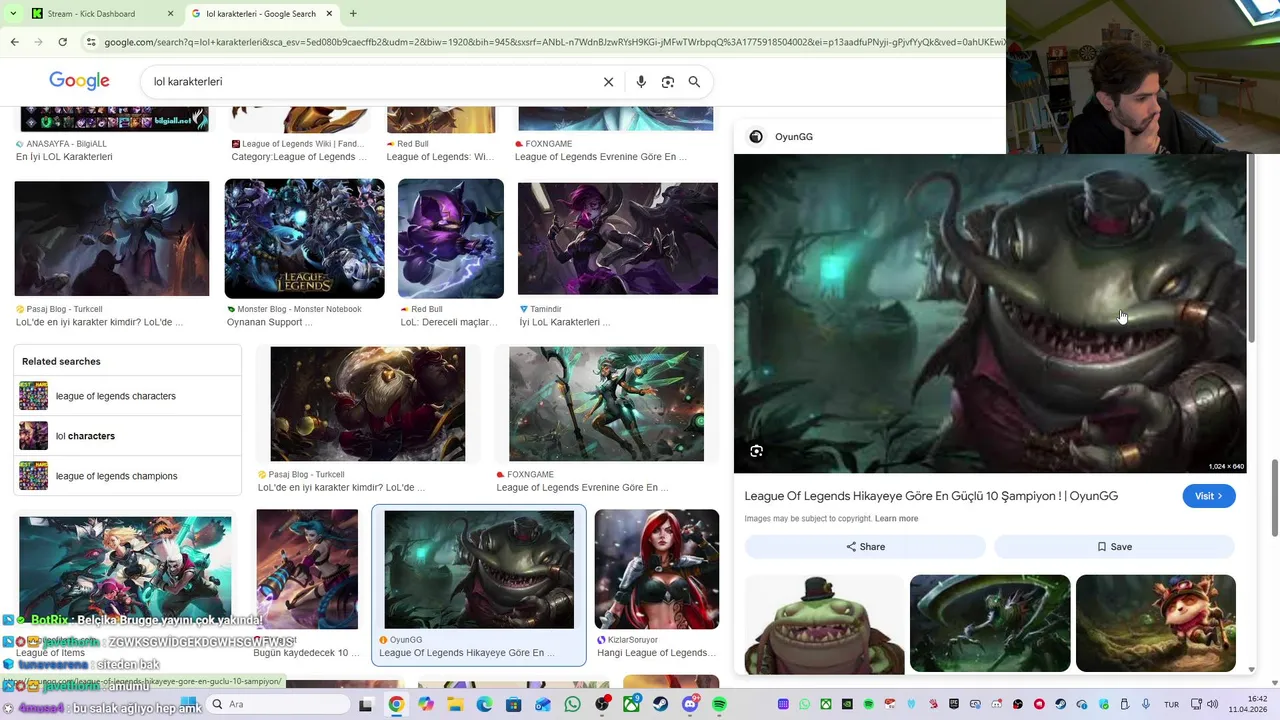Open File Explorer from the taskbar
This screenshot has width=1280, height=720.
[x=455, y=704]
